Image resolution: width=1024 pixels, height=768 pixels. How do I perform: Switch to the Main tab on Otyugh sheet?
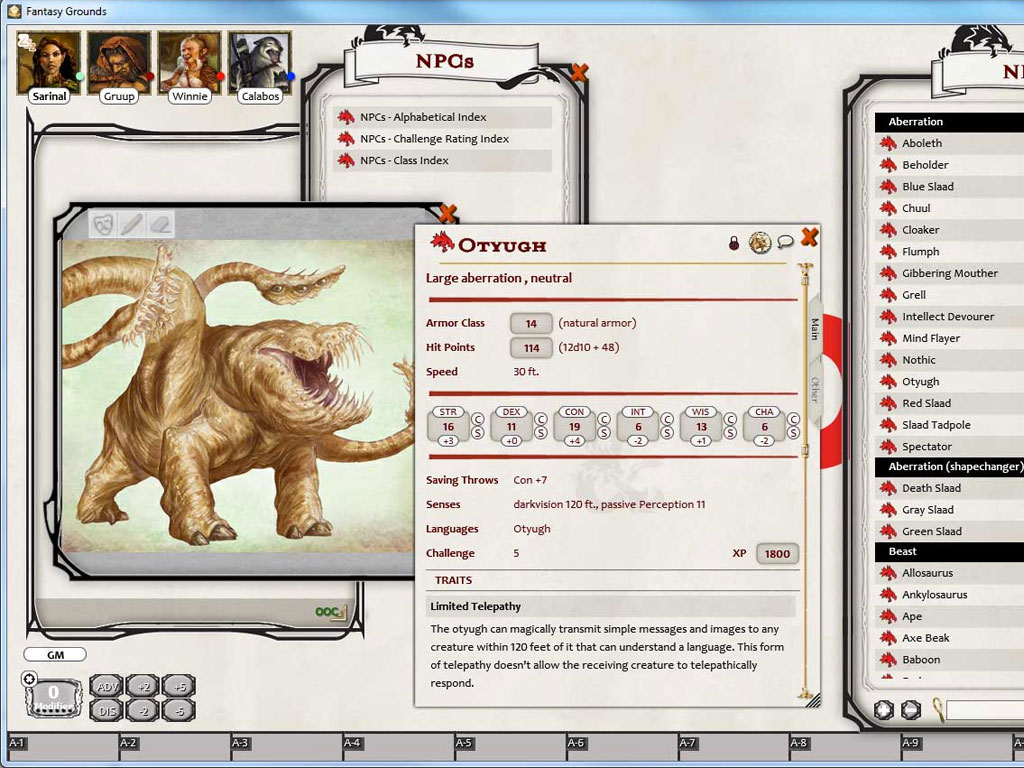coord(815,329)
